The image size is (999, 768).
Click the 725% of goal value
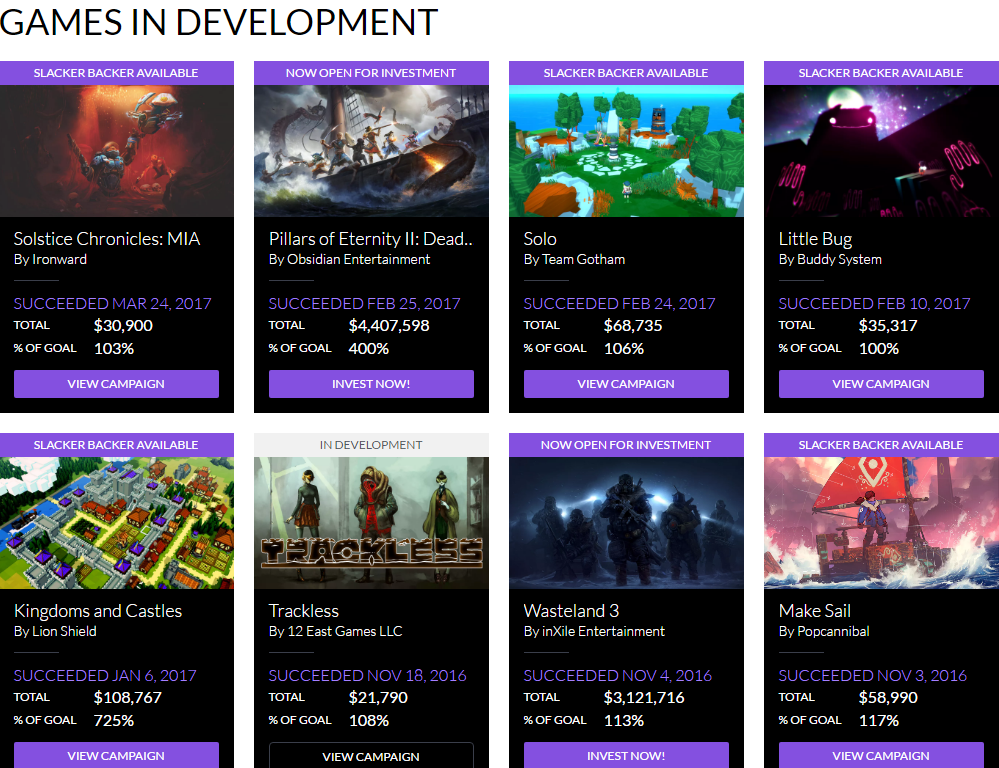(114, 721)
